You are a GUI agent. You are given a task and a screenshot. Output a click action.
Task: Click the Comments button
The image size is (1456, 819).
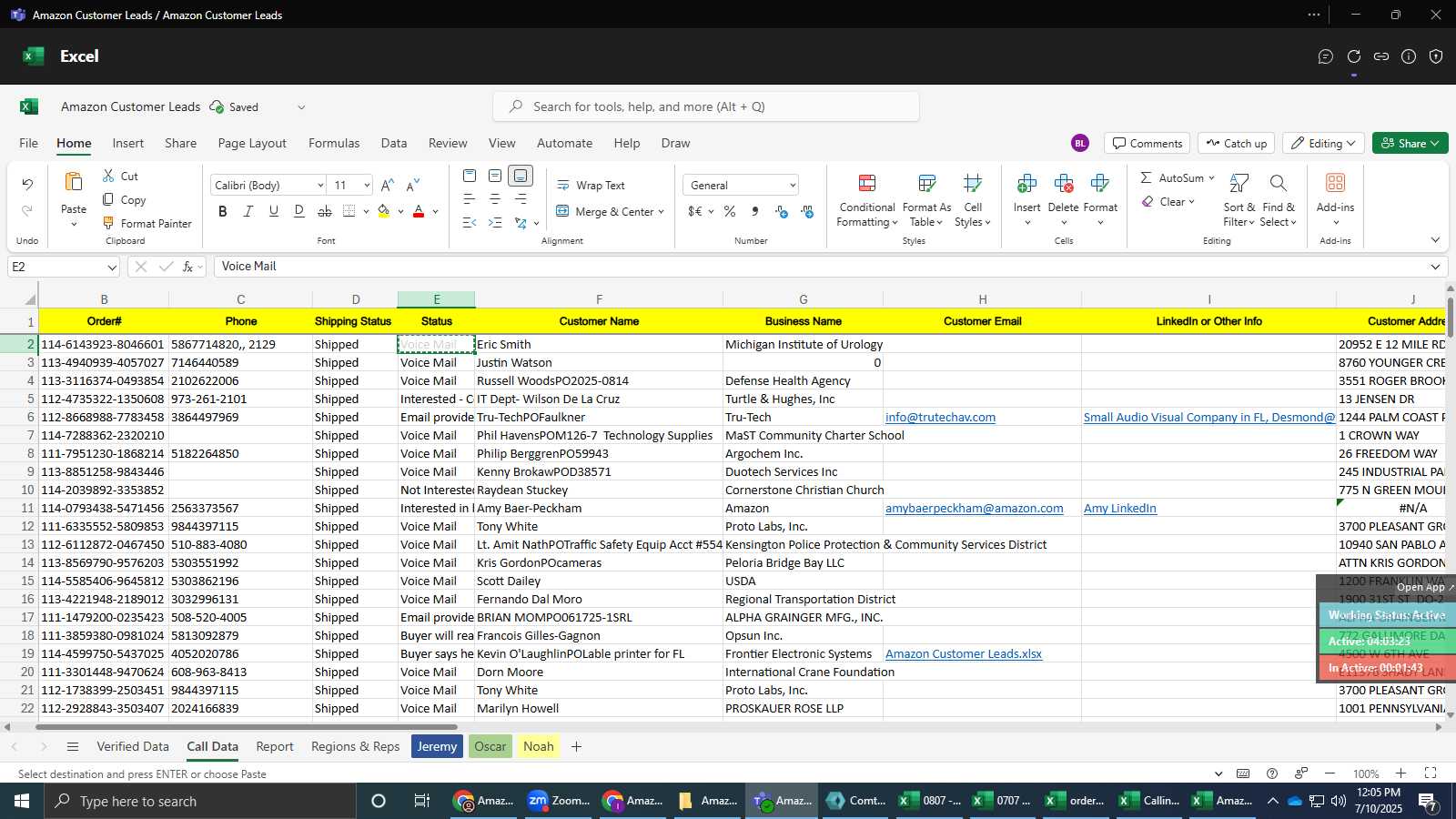(1148, 143)
